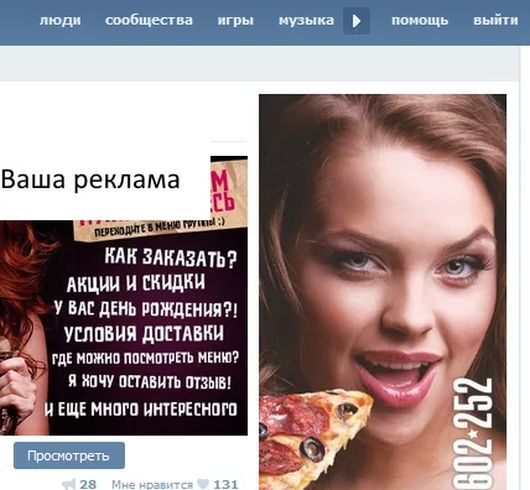The height and width of the screenshot is (490, 530).
Task: Go to игры in the top bar
Action: (x=235, y=21)
